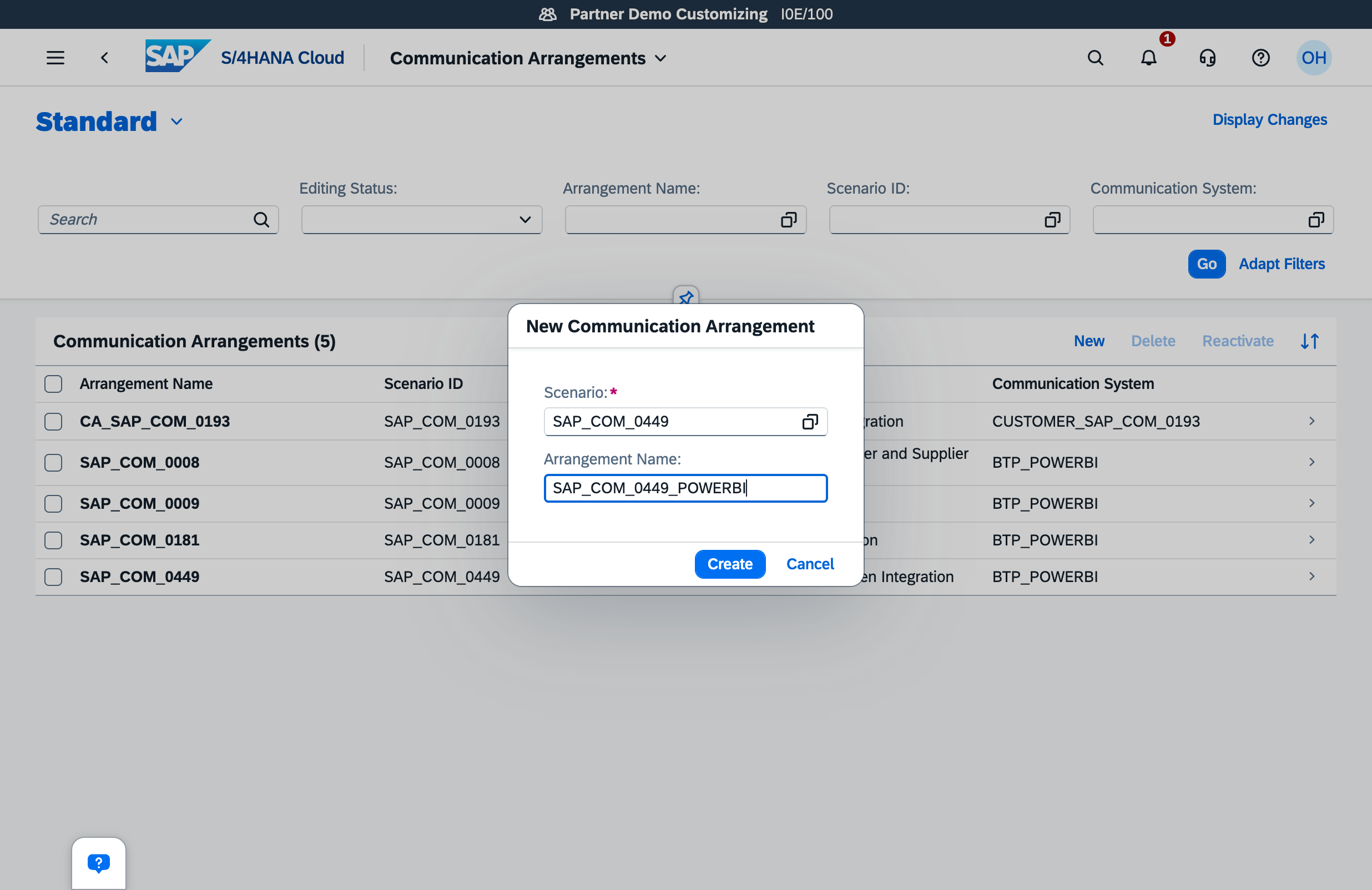Go back with the back arrow
Image resolution: width=1372 pixels, height=890 pixels.
tap(104, 58)
